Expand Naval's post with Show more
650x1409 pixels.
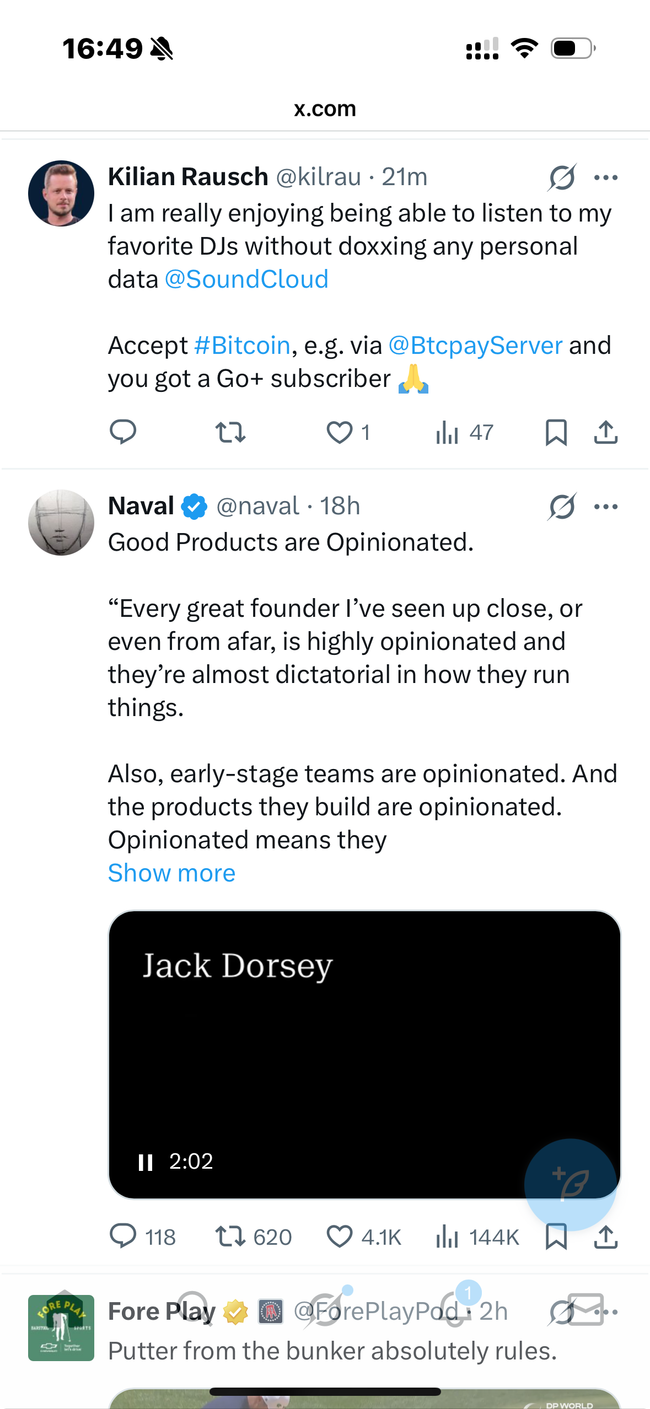172,873
